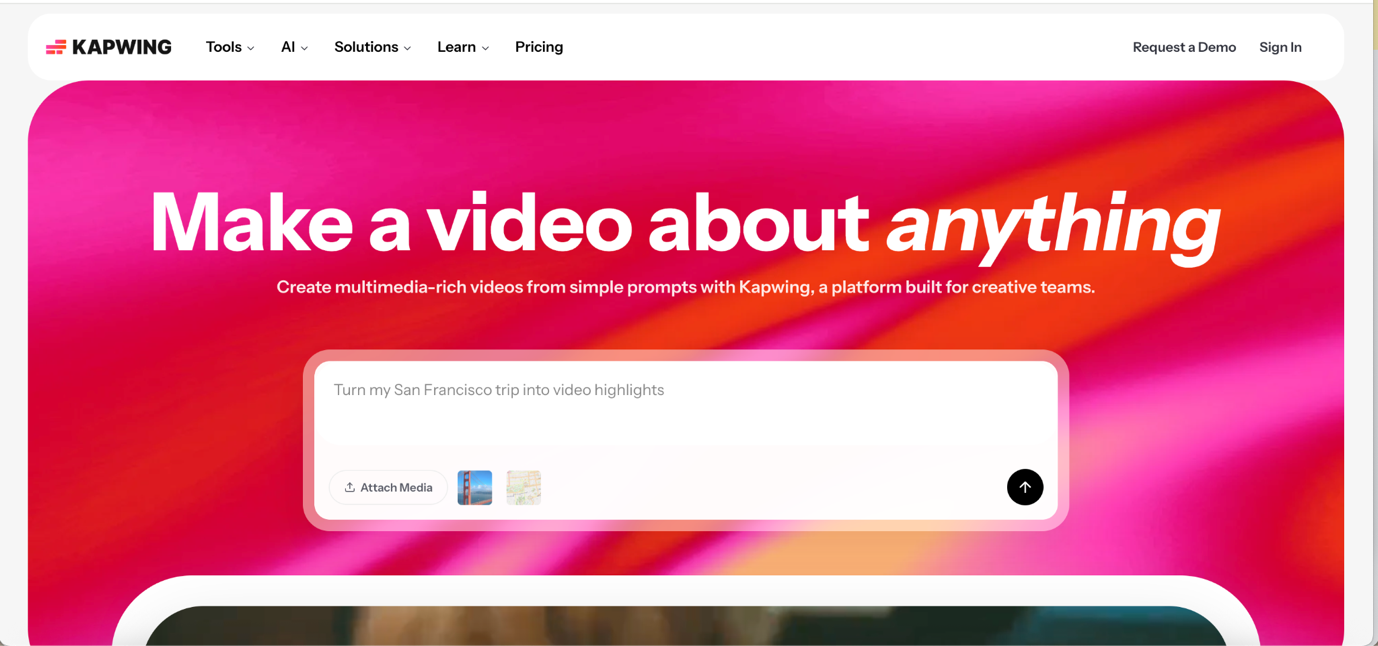1378x646 pixels.
Task: Select AI in the navigation bar
Action: (x=288, y=46)
